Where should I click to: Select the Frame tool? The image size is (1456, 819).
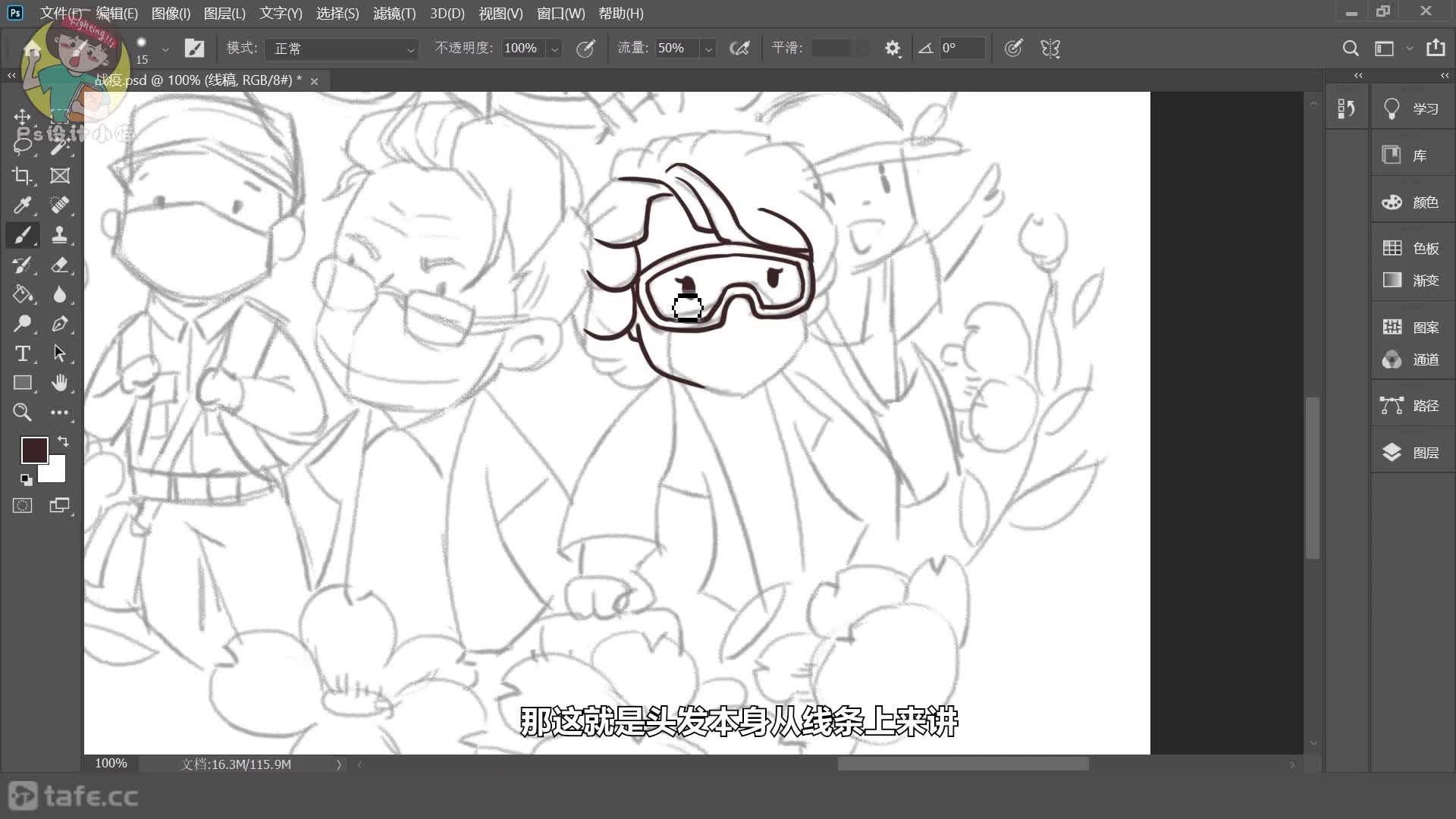pos(60,175)
